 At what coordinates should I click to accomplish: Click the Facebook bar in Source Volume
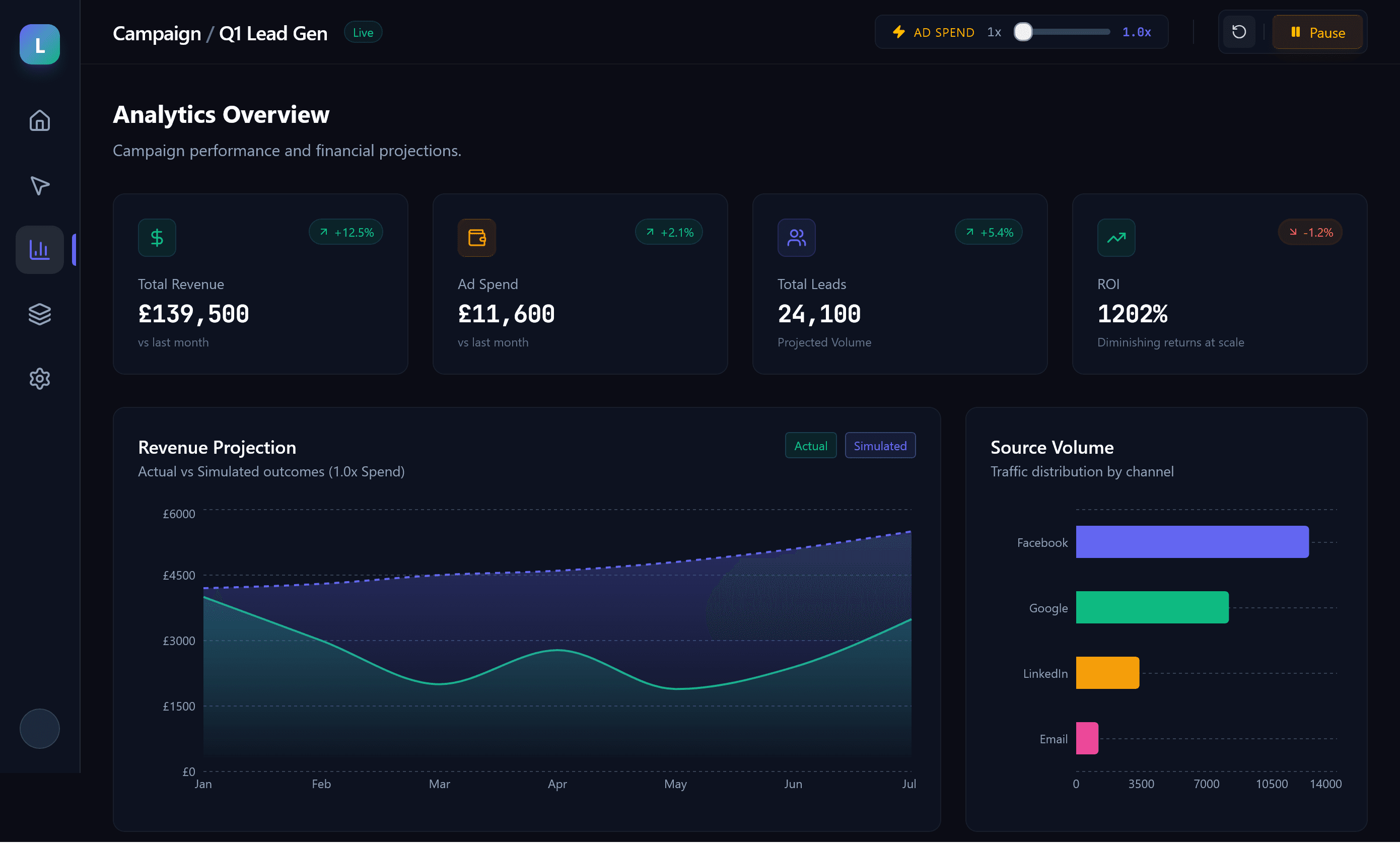click(x=1192, y=542)
